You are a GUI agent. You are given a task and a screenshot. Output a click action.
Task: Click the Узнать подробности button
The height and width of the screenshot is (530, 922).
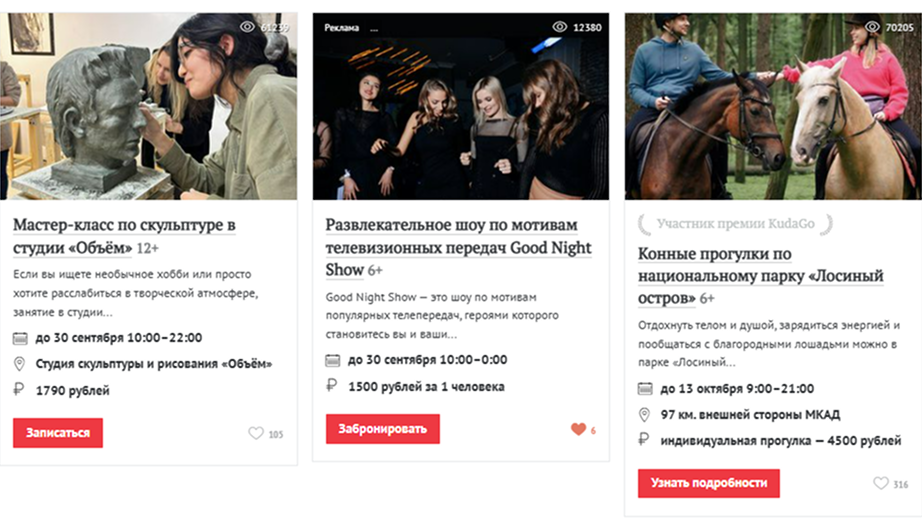click(709, 484)
